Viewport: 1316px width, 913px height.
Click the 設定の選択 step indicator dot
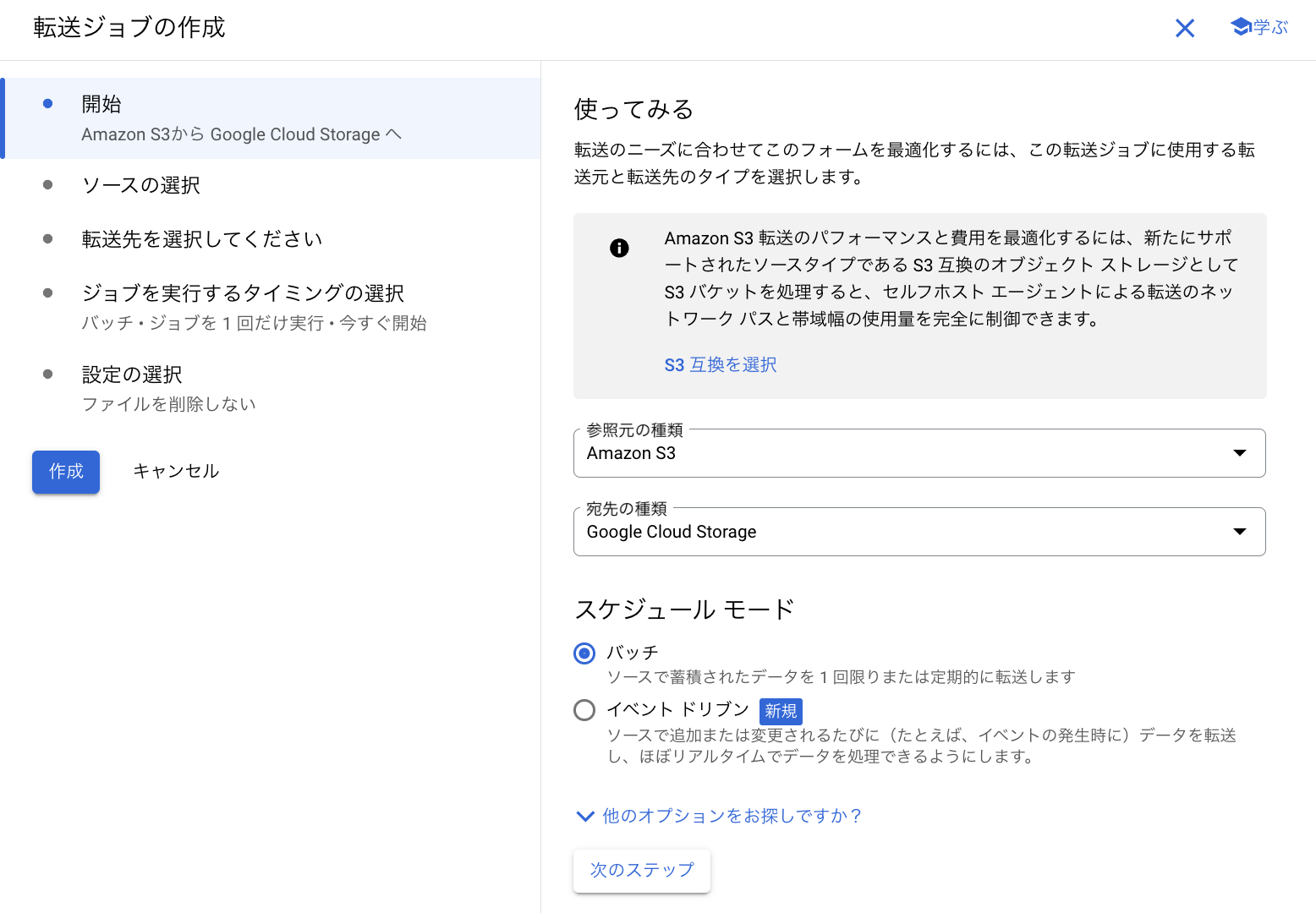48,374
